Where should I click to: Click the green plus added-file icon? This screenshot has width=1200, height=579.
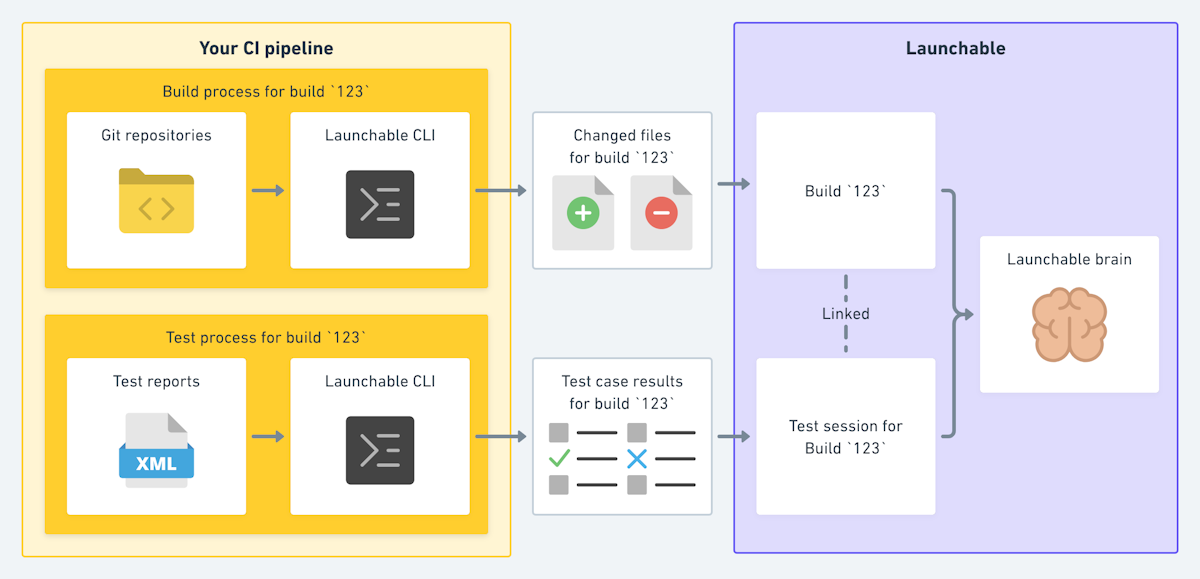[583, 213]
